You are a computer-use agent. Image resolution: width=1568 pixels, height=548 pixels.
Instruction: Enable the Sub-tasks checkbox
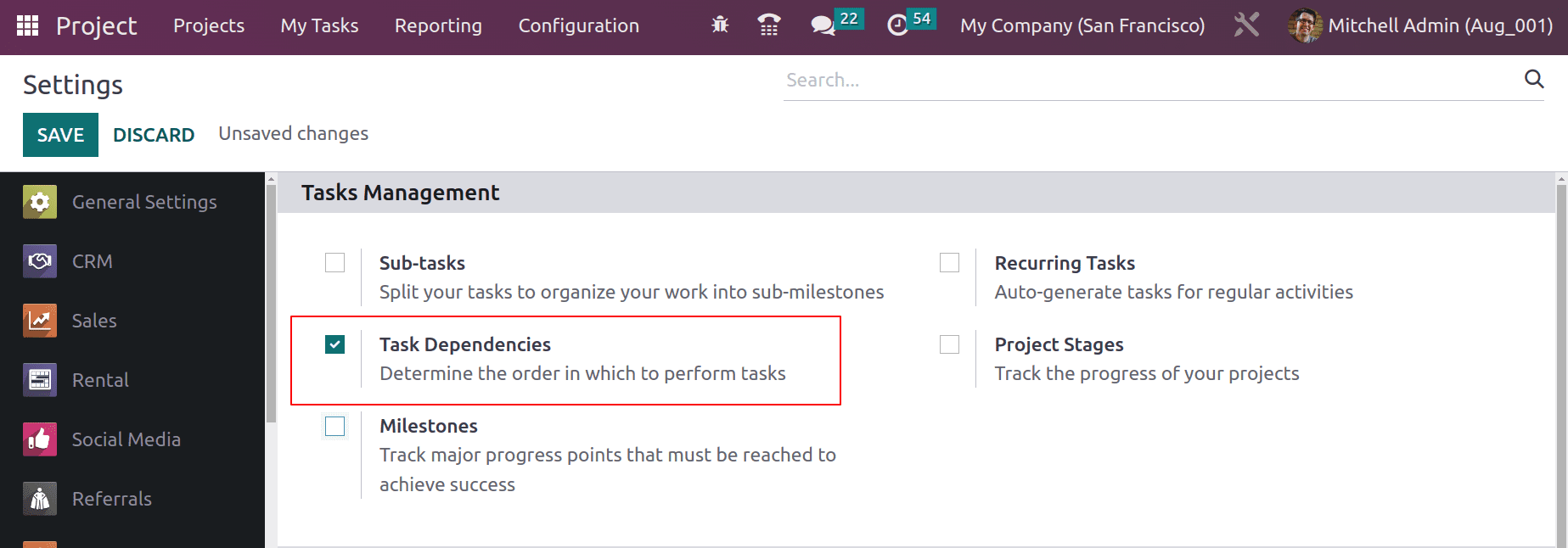[335, 263]
